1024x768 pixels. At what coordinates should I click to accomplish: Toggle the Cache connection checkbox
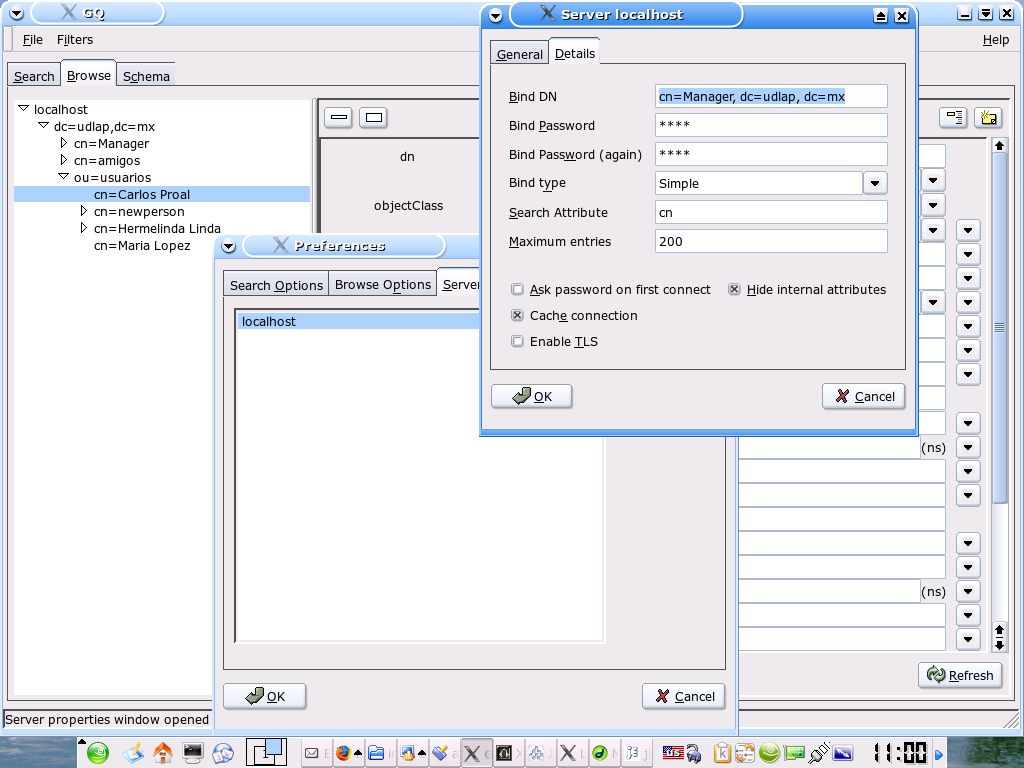(518, 316)
